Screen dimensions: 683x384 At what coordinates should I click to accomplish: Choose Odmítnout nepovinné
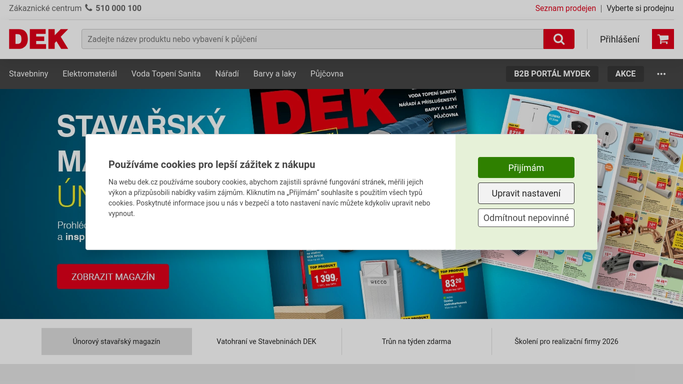pos(526,218)
